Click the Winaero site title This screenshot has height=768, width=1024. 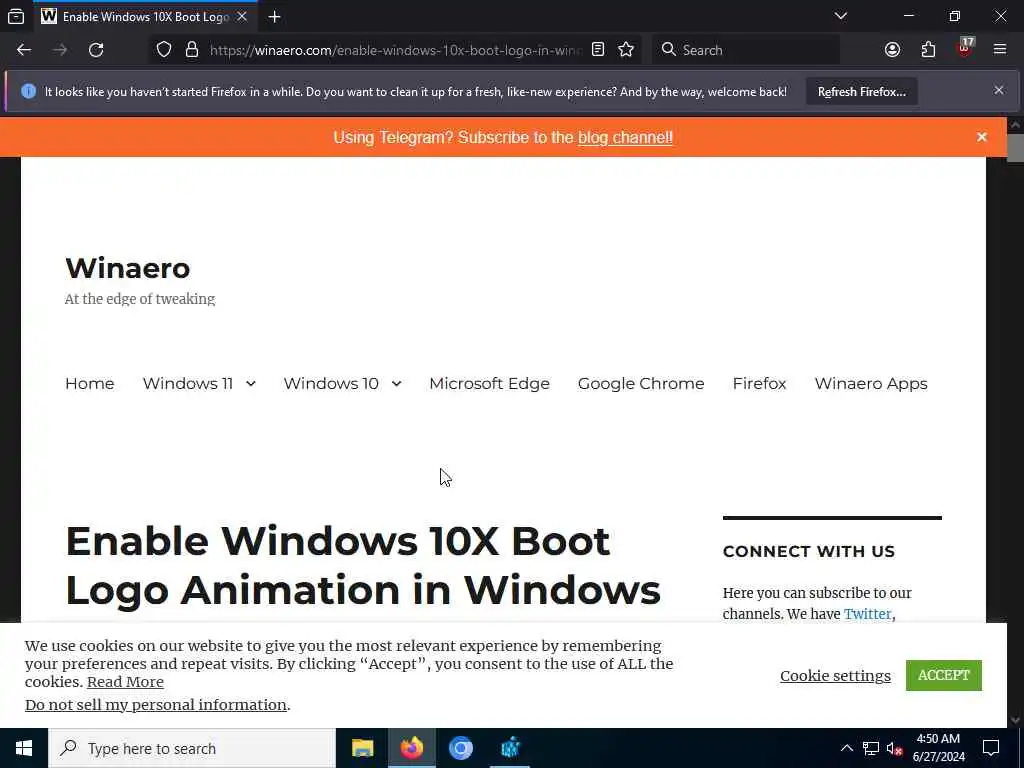point(127,268)
